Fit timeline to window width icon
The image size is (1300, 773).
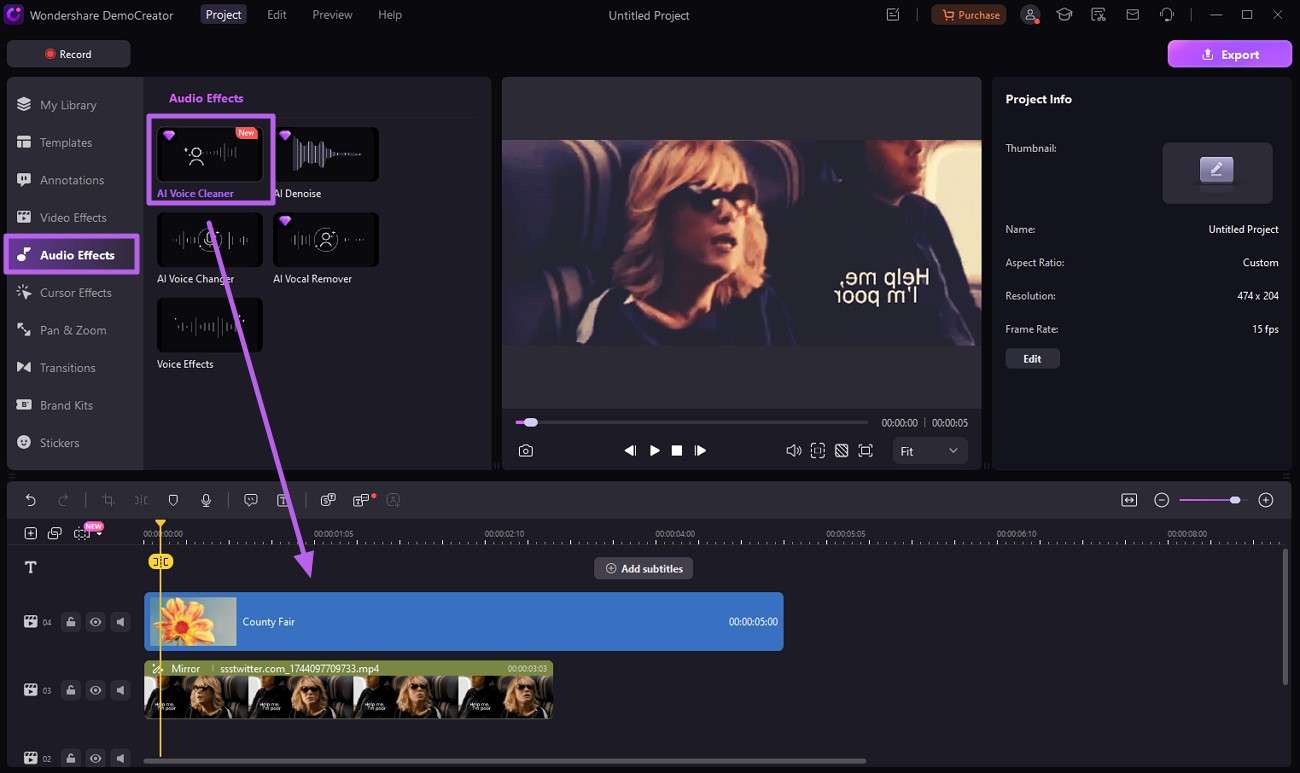1129,500
